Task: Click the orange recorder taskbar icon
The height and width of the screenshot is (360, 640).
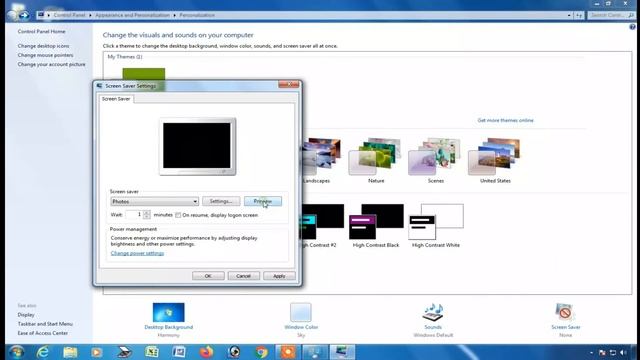Action: (x=288, y=352)
